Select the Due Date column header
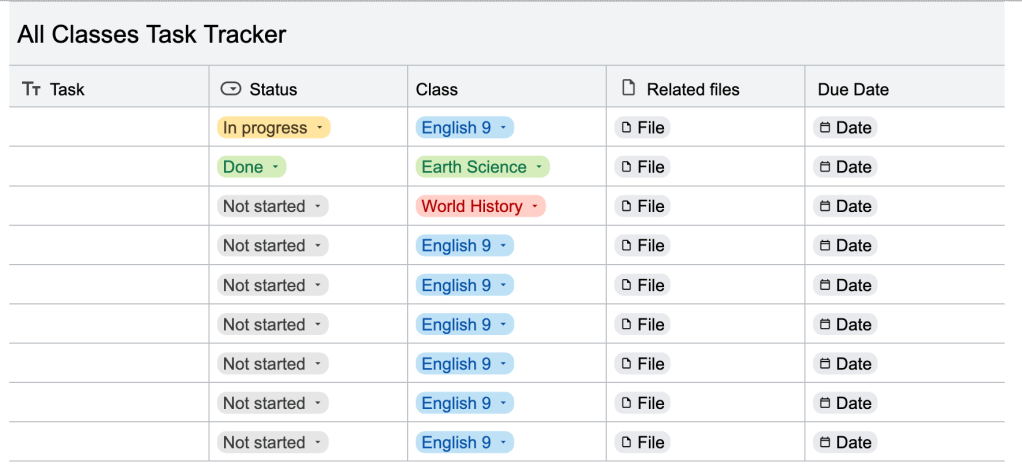 853,90
